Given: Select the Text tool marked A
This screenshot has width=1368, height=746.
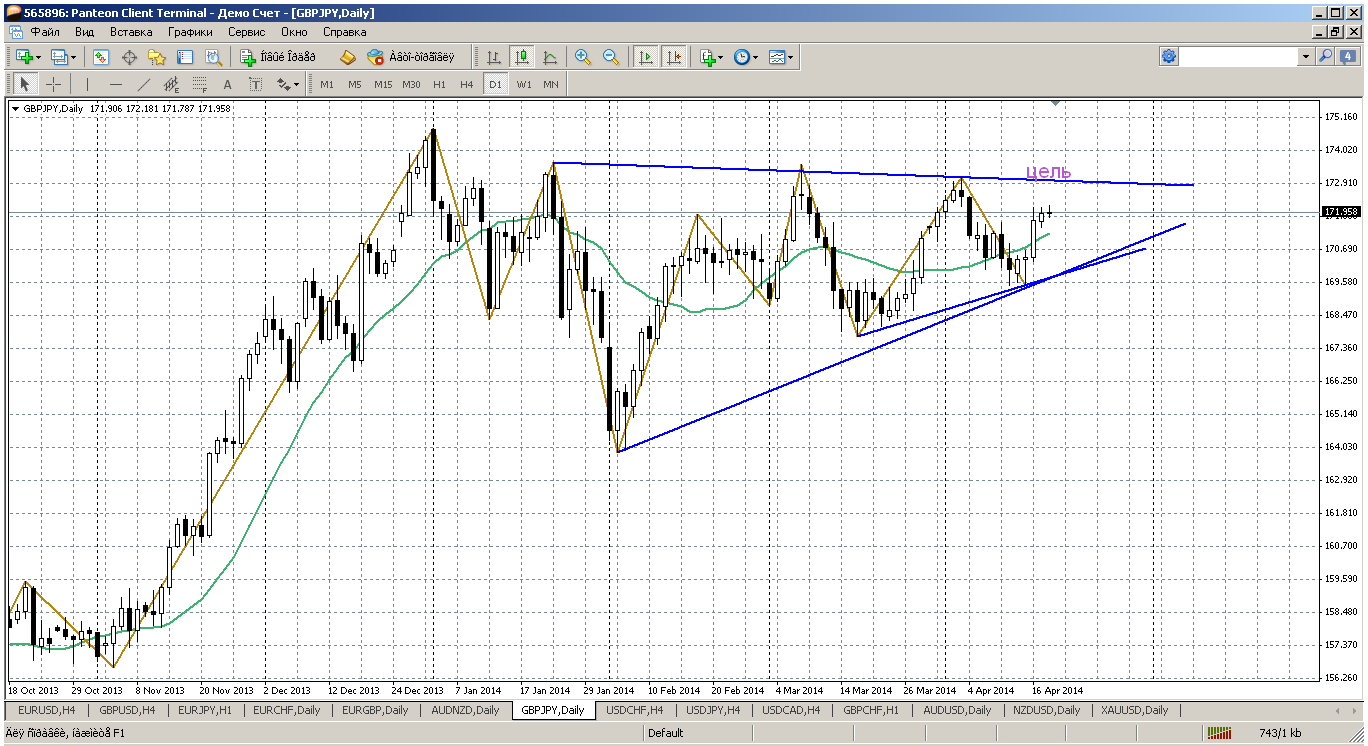Looking at the screenshot, I should (x=227, y=84).
